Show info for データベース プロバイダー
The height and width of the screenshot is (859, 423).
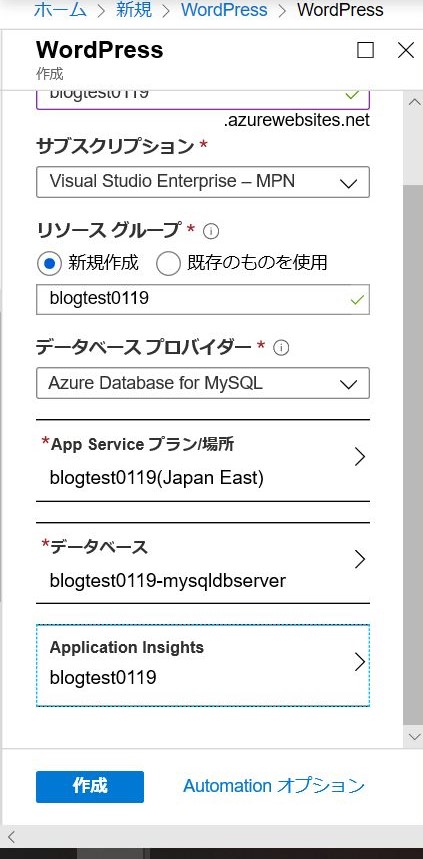point(281,348)
